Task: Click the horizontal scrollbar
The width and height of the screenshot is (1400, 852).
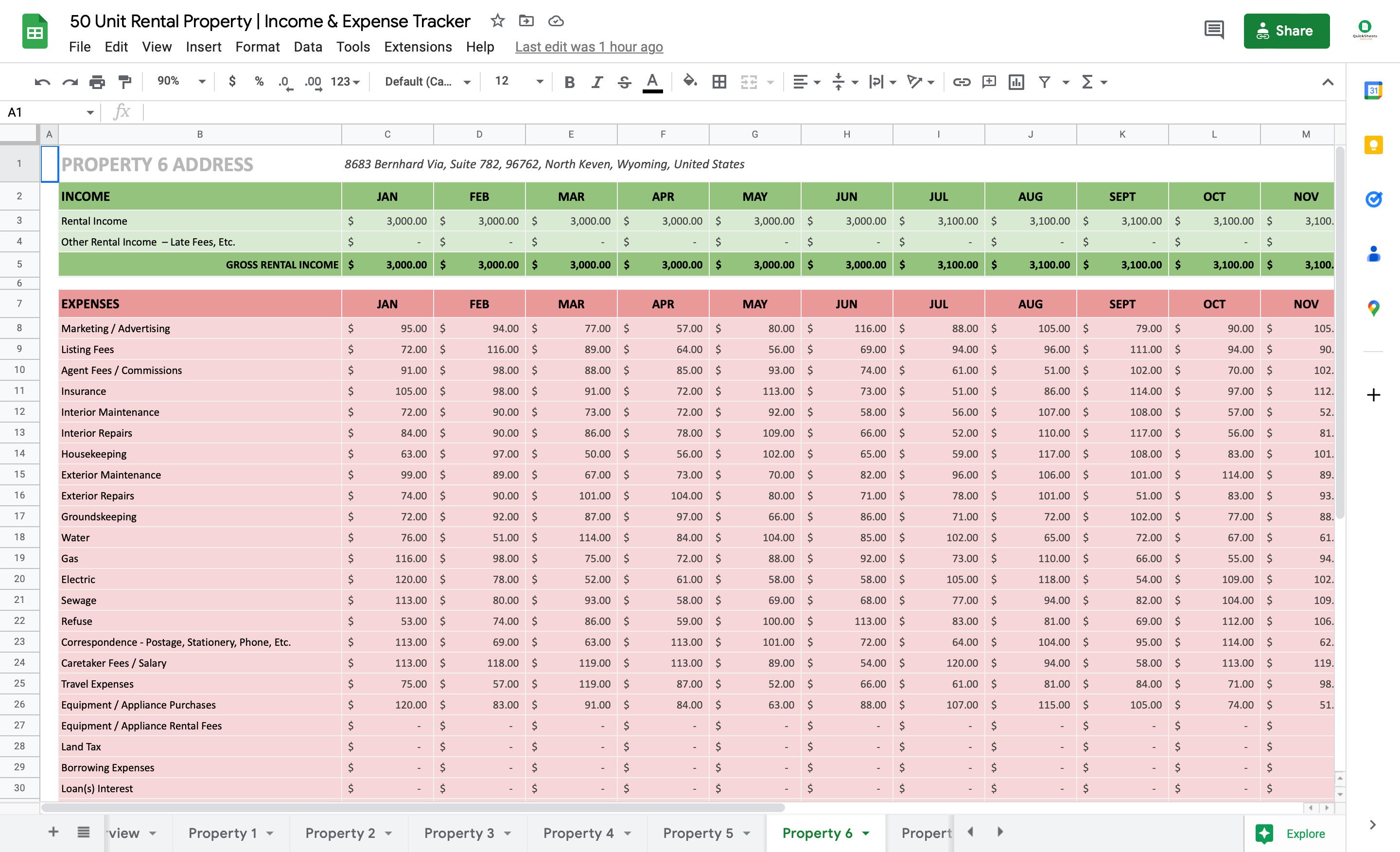Action: [413, 808]
